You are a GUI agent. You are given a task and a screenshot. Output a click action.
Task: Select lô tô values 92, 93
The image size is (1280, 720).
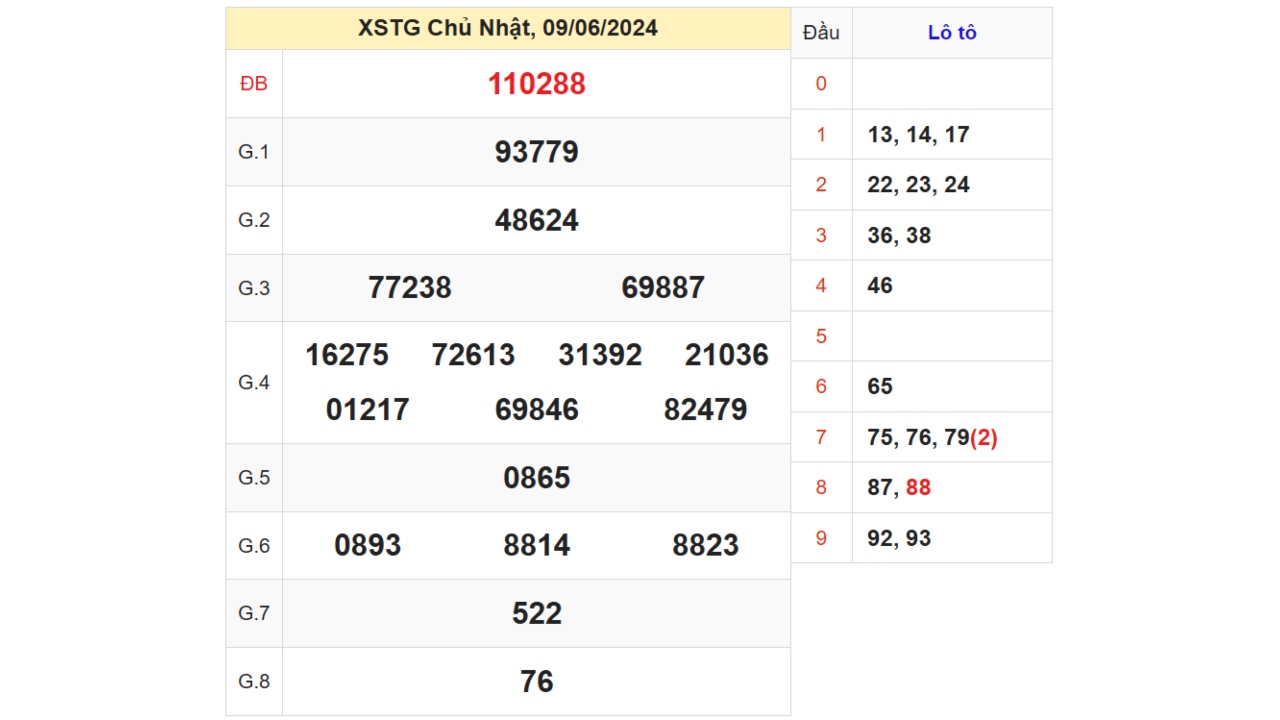tap(899, 539)
